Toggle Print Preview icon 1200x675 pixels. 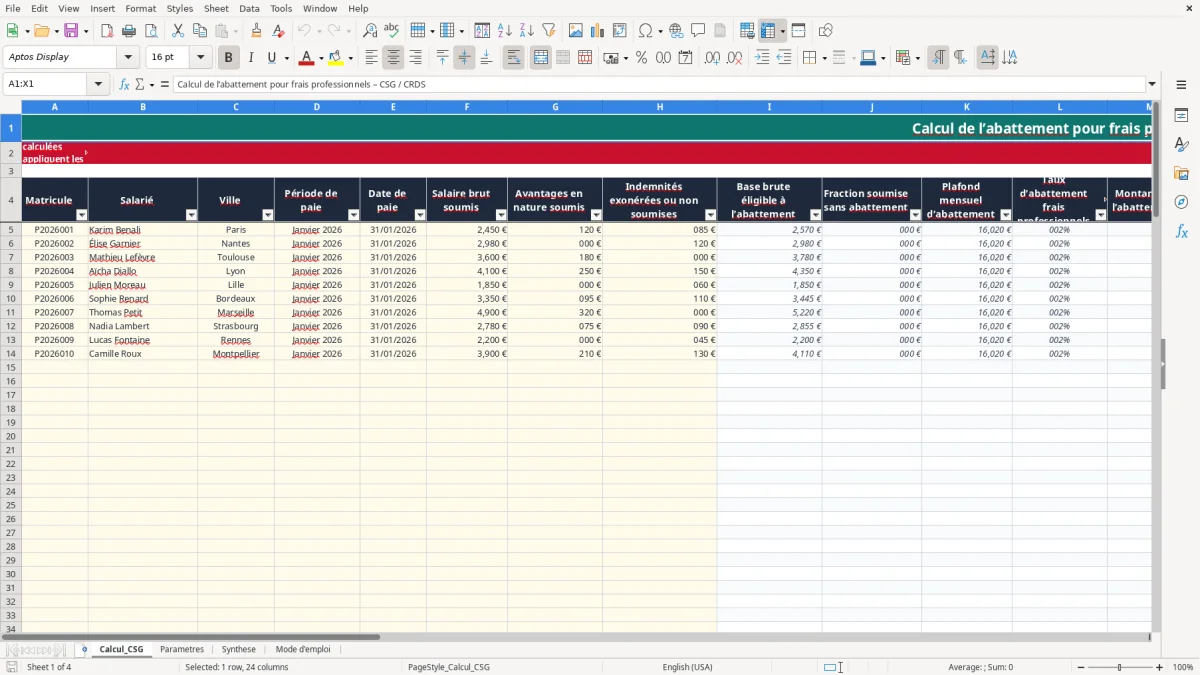click(x=150, y=31)
